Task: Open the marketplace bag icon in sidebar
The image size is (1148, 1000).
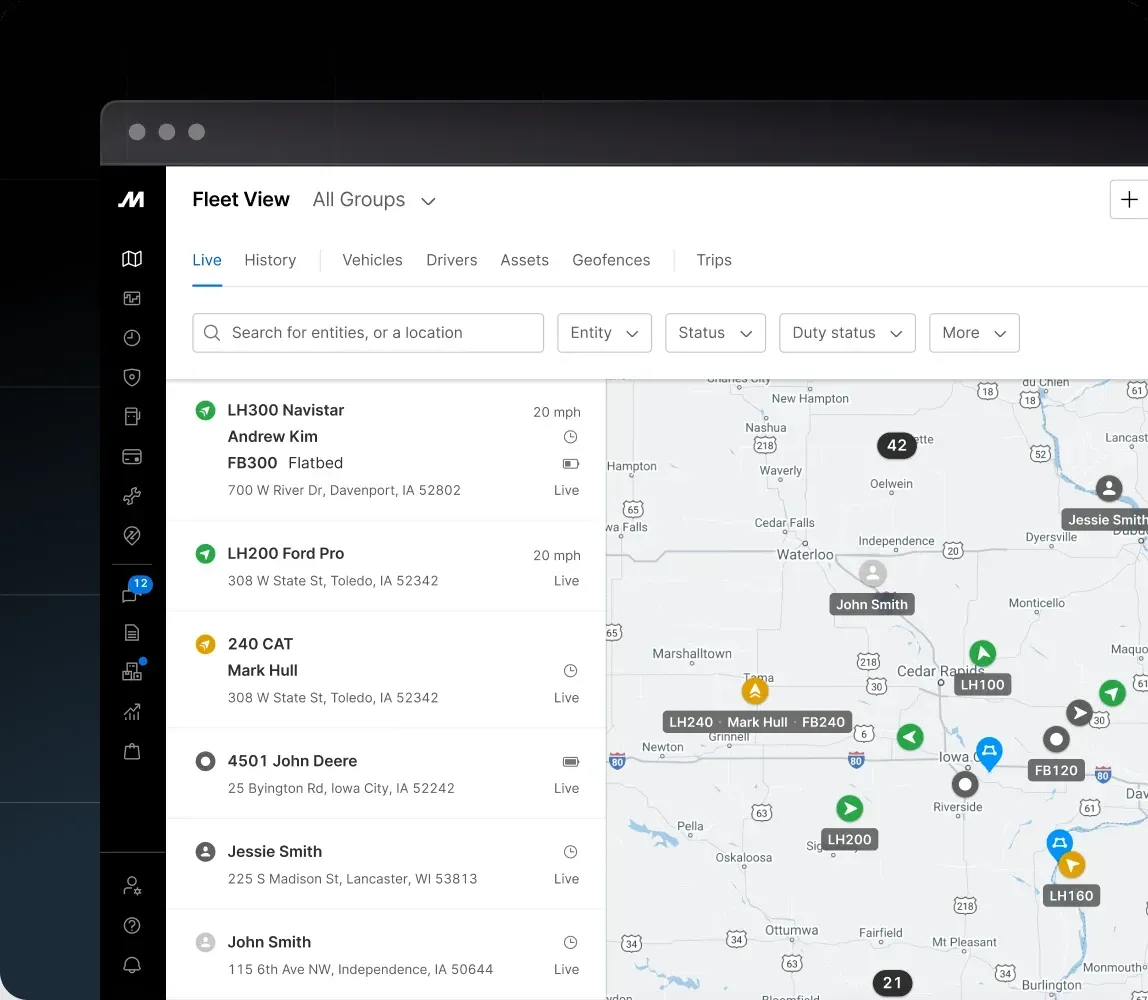Action: pos(132,751)
